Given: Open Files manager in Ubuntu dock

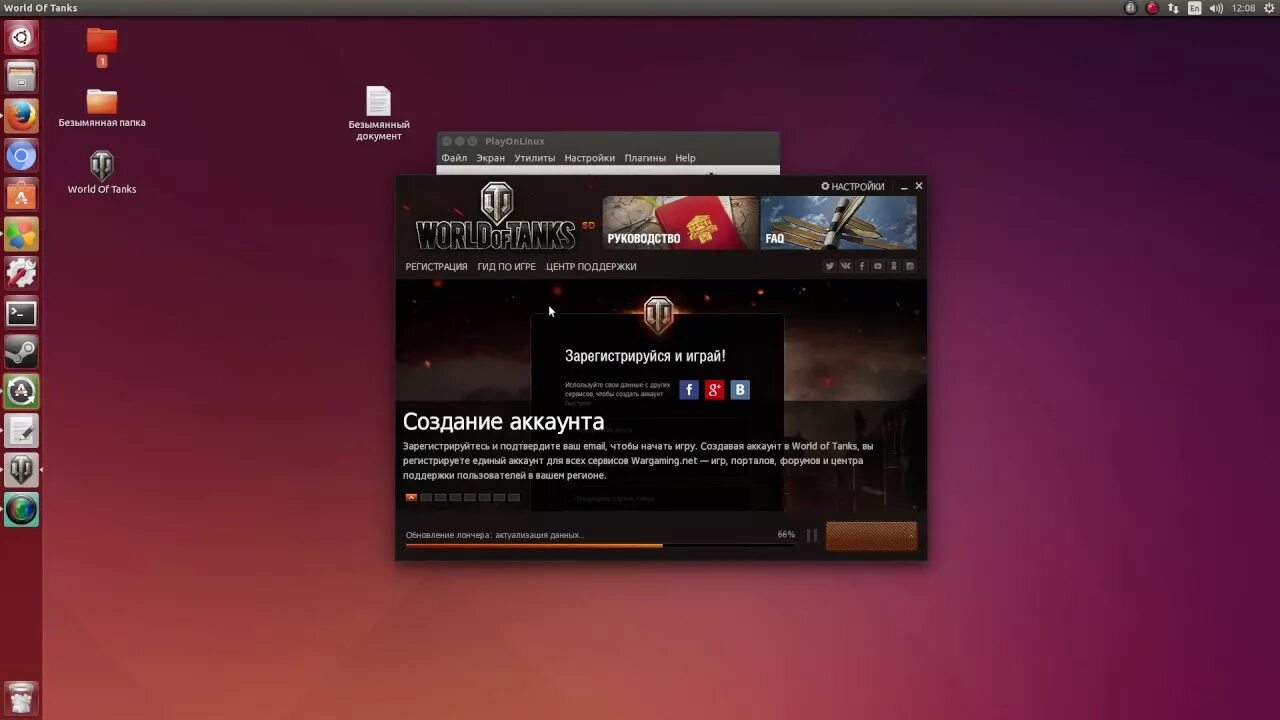Looking at the screenshot, I should pyautogui.click(x=21, y=77).
